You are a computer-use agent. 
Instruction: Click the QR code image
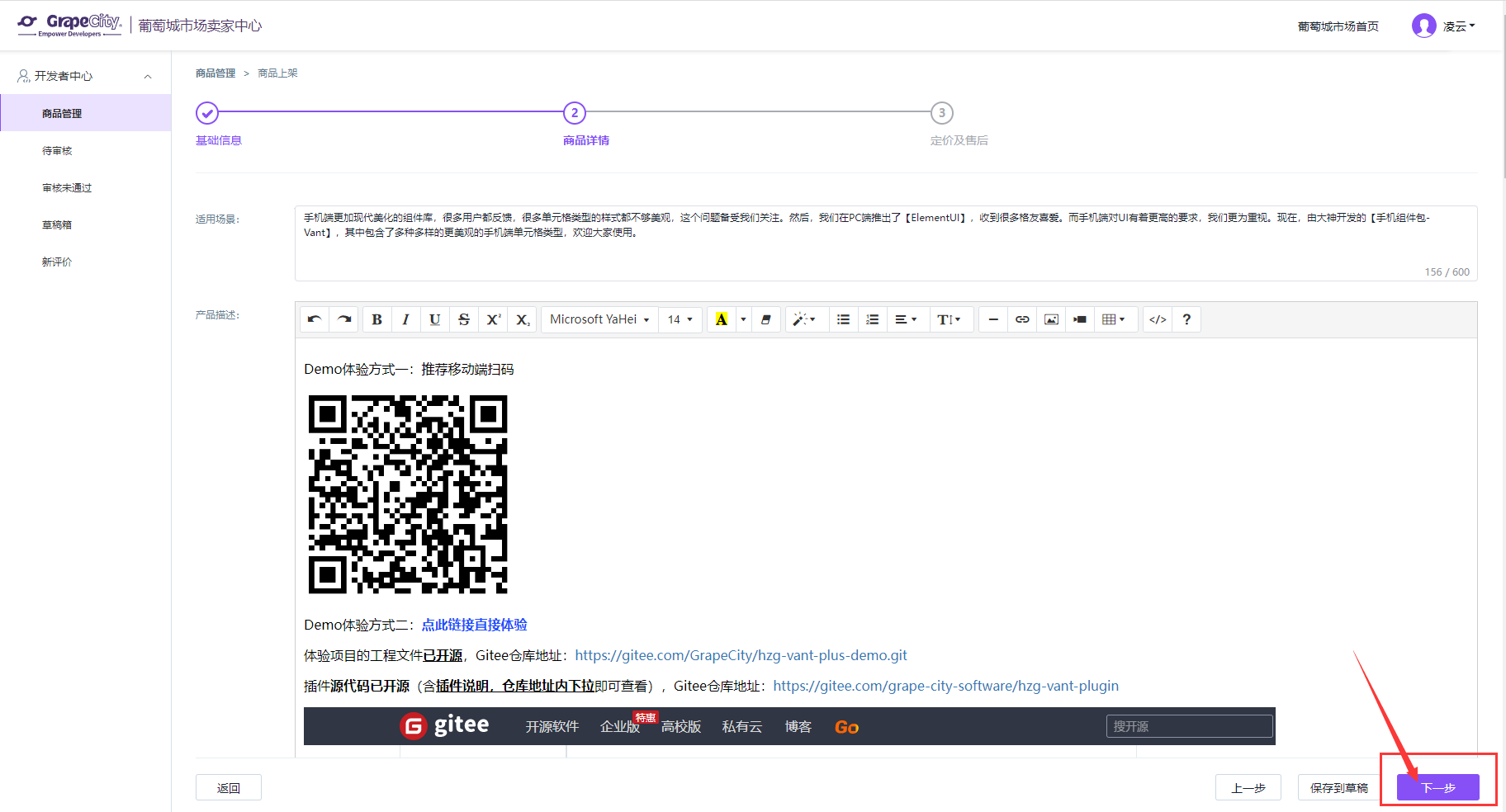pyautogui.click(x=408, y=494)
